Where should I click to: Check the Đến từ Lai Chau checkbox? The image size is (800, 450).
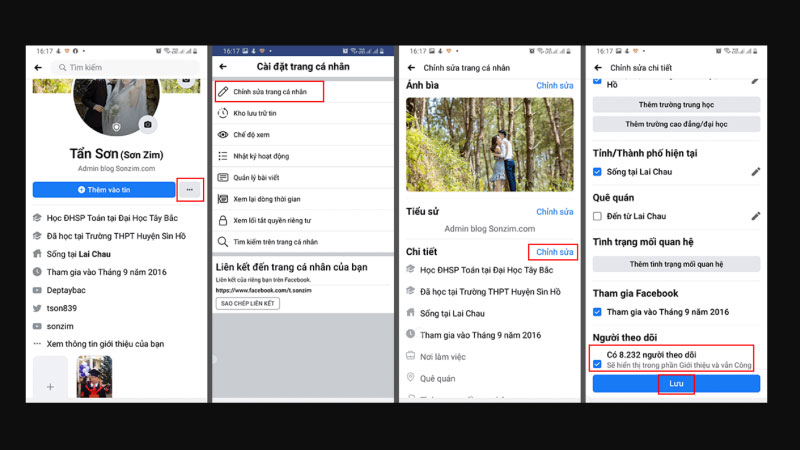coord(597,216)
